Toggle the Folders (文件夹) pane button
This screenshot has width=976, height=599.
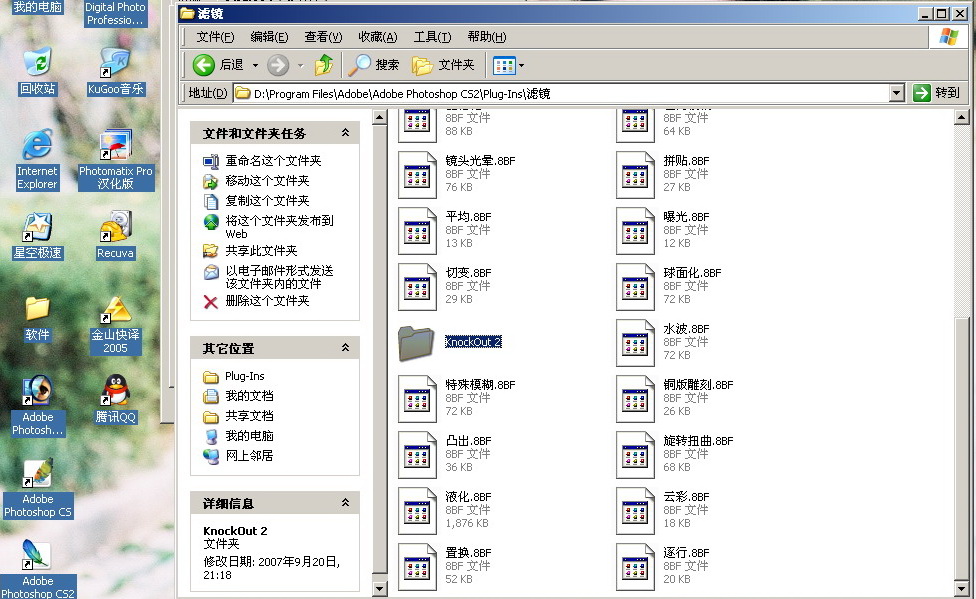(x=443, y=65)
